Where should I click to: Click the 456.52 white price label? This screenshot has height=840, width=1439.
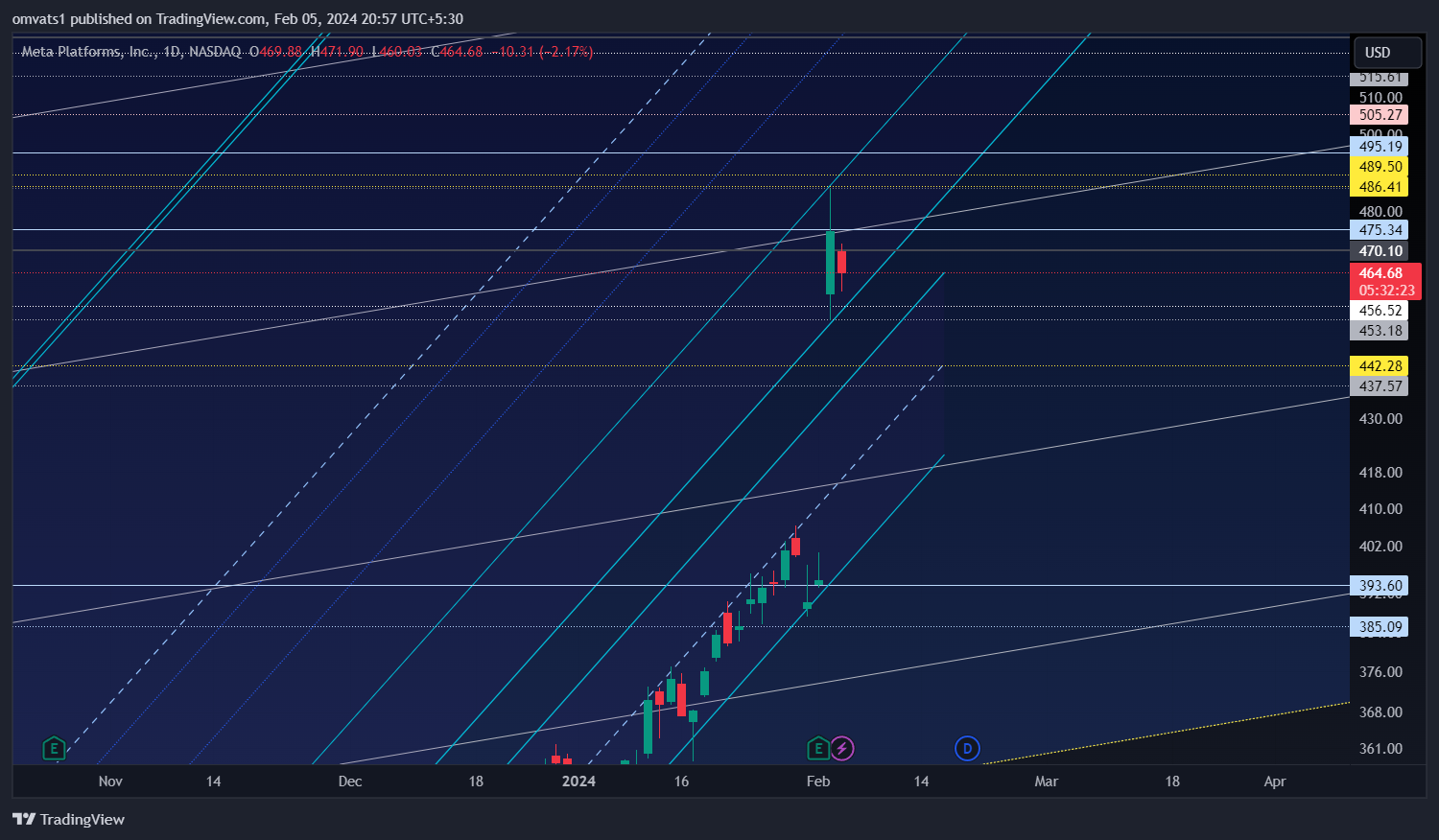click(1380, 311)
